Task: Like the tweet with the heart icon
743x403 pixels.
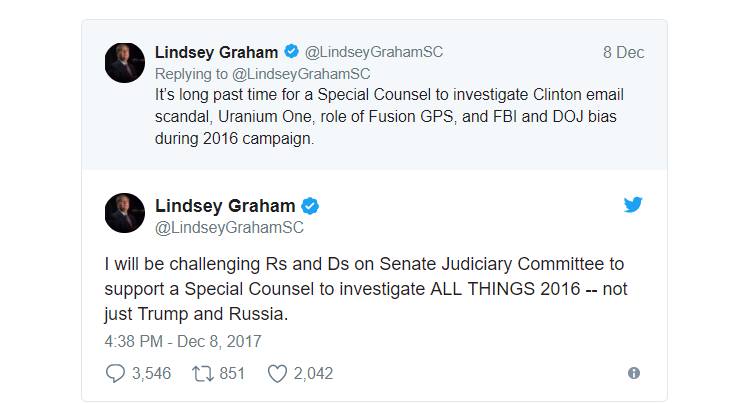Action: [x=277, y=373]
